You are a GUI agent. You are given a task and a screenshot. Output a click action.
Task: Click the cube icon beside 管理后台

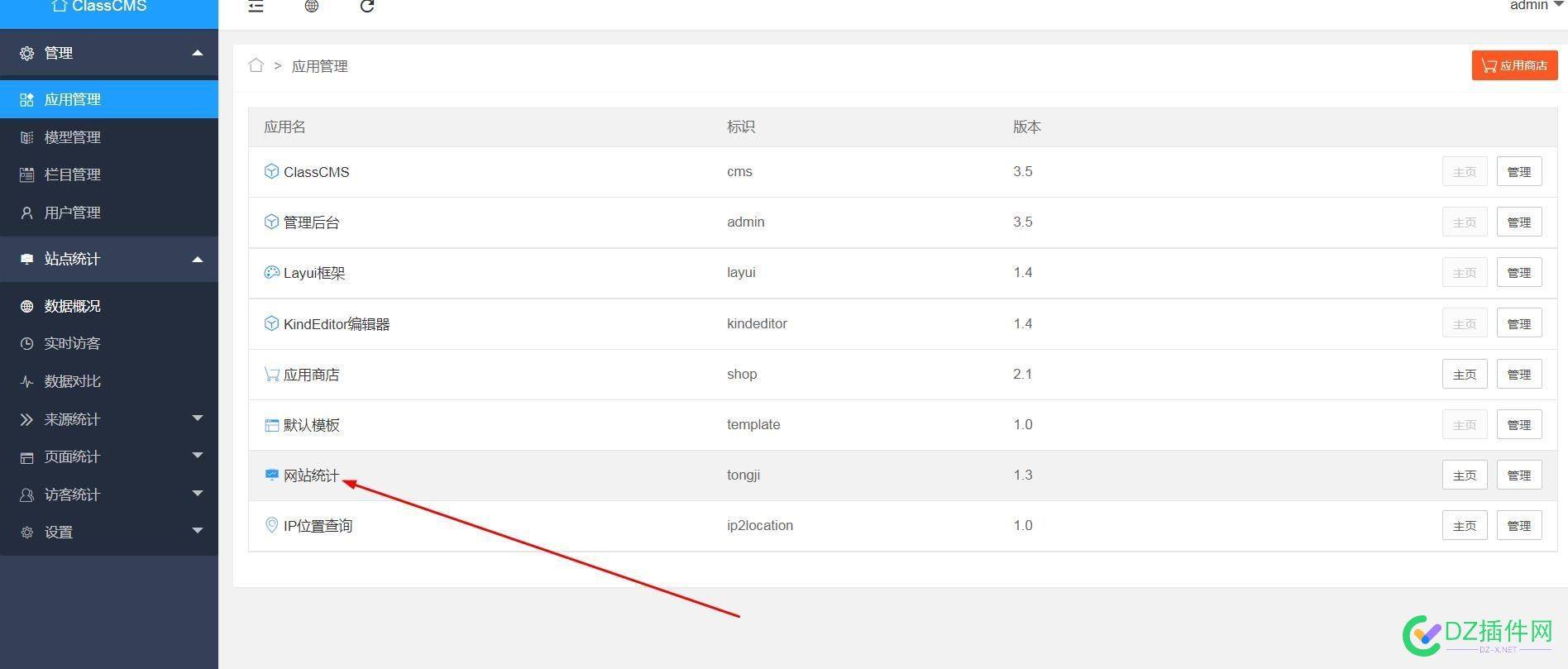tap(271, 222)
